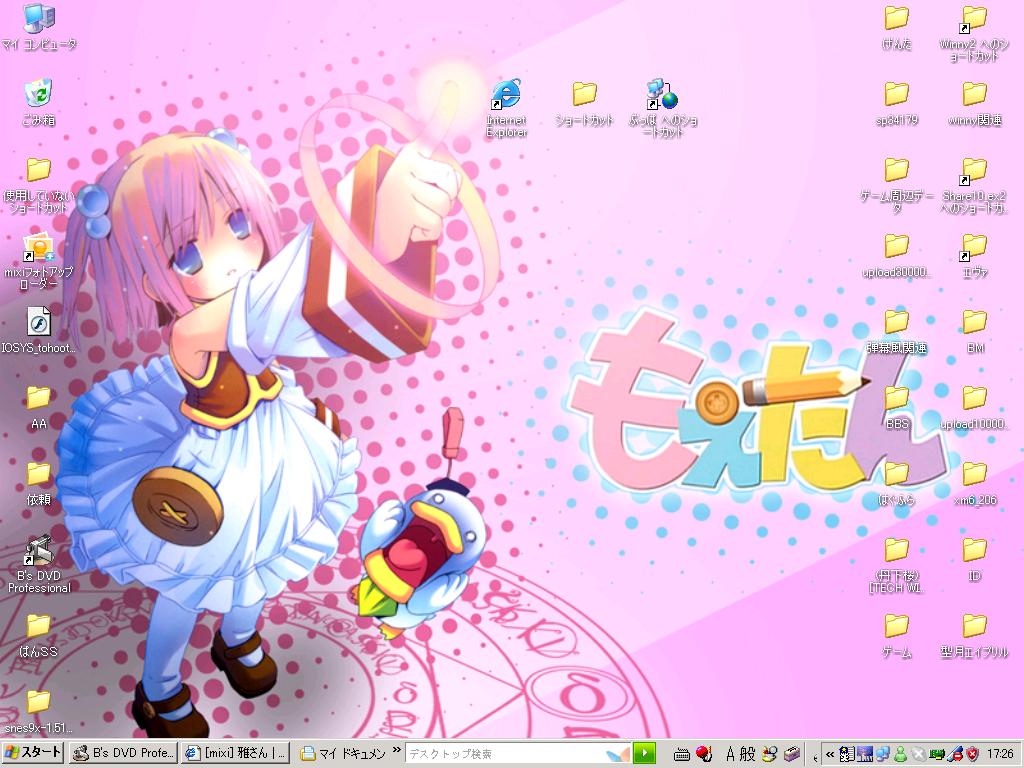Select the 使用していないショートカット folder
Screen dimensions: 1024x768
tap(39, 185)
